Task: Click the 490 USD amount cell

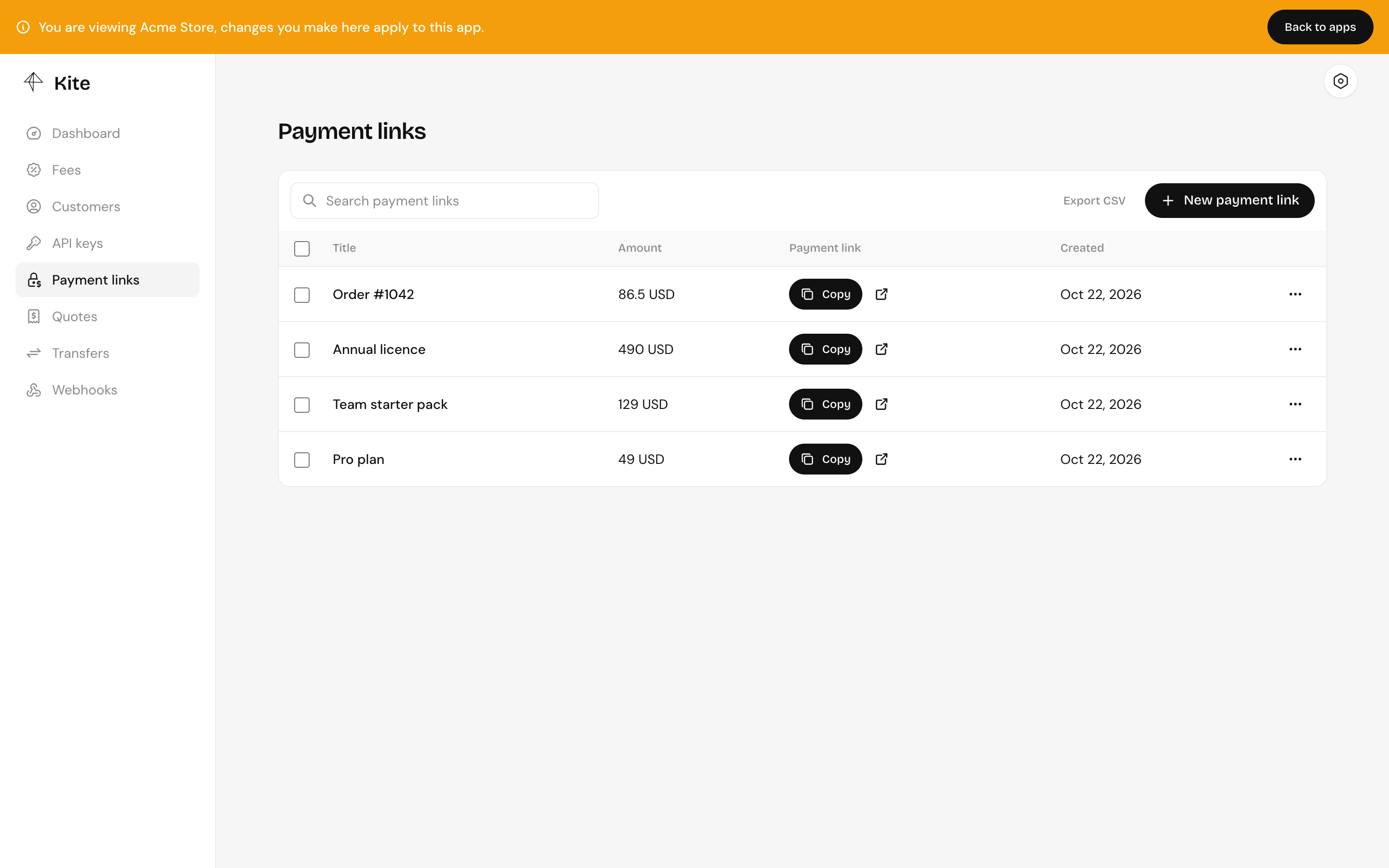Action: (646, 349)
